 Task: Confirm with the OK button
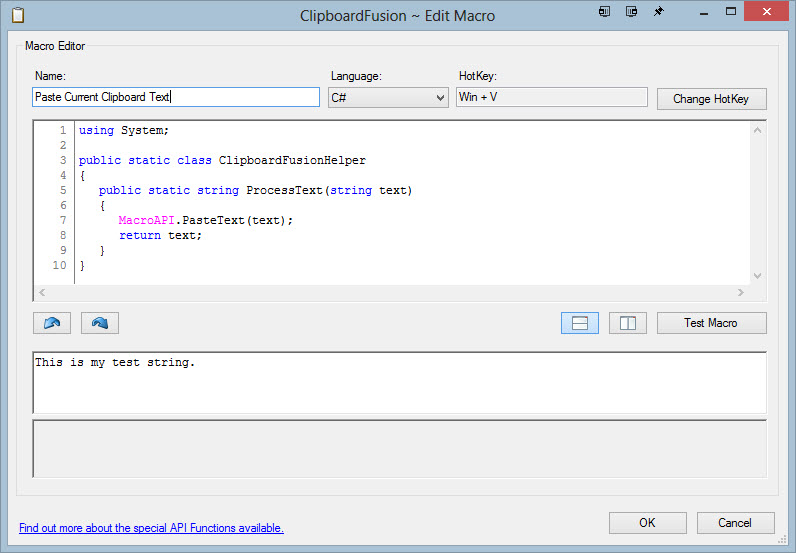point(647,522)
